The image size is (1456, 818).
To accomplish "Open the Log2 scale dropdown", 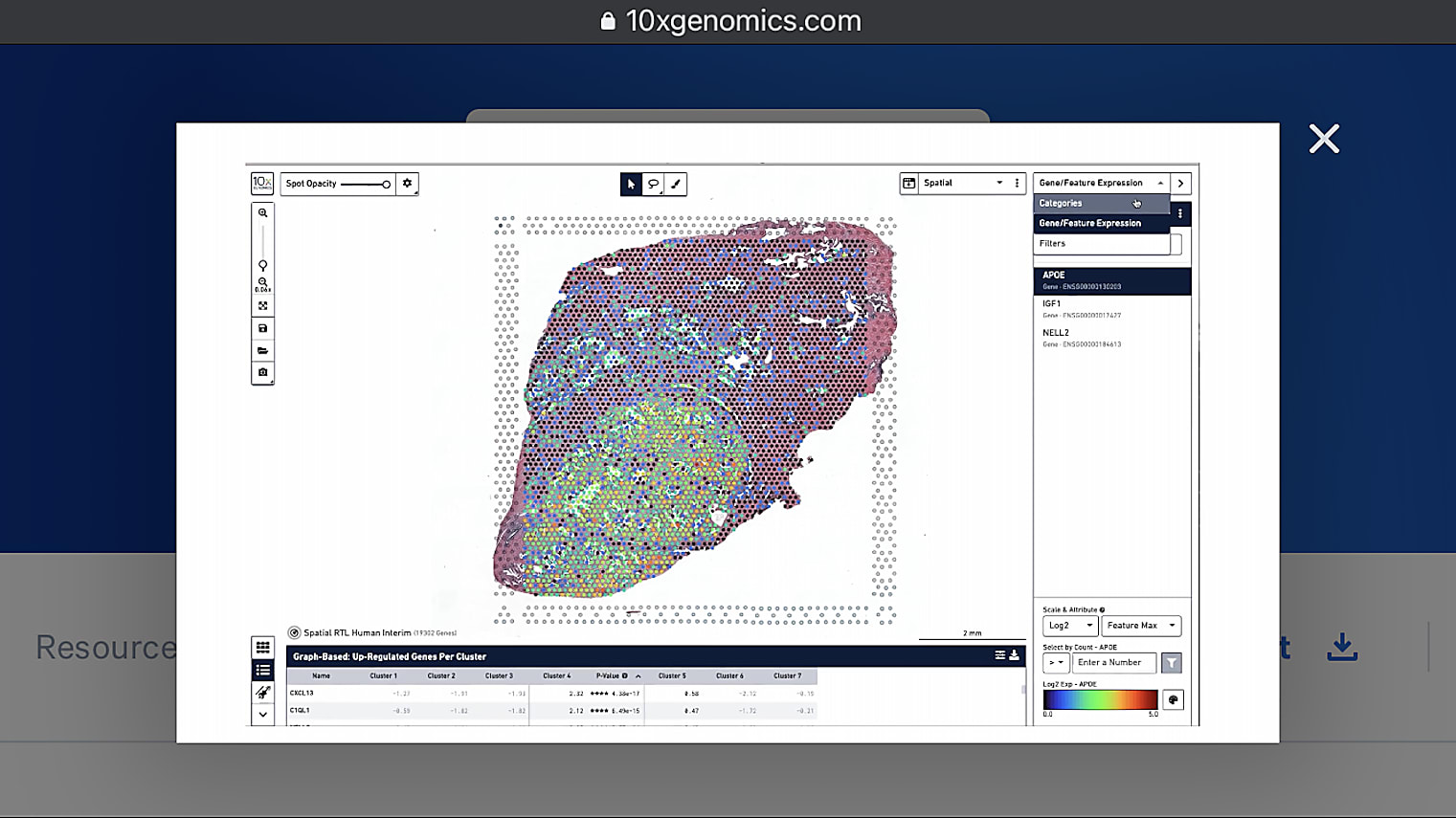I will pyautogui.click(x=1069, y=626).
